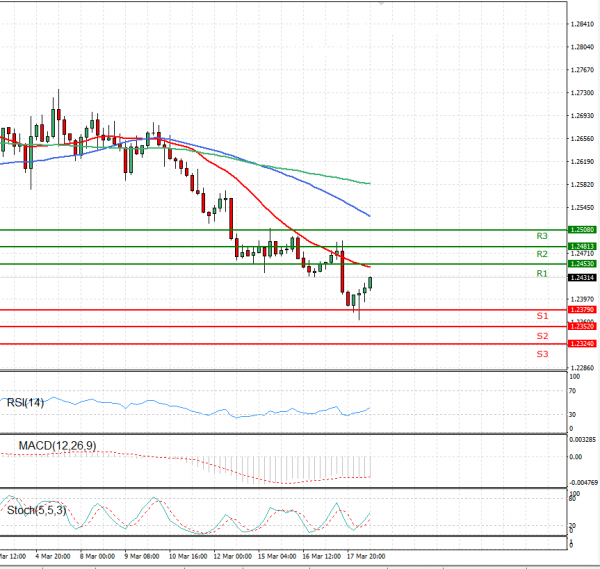Image resolution: width=600 pixels, height=569 pixels.
Task: Click the R3 resistance label
Action: click(x=542, y=236)
